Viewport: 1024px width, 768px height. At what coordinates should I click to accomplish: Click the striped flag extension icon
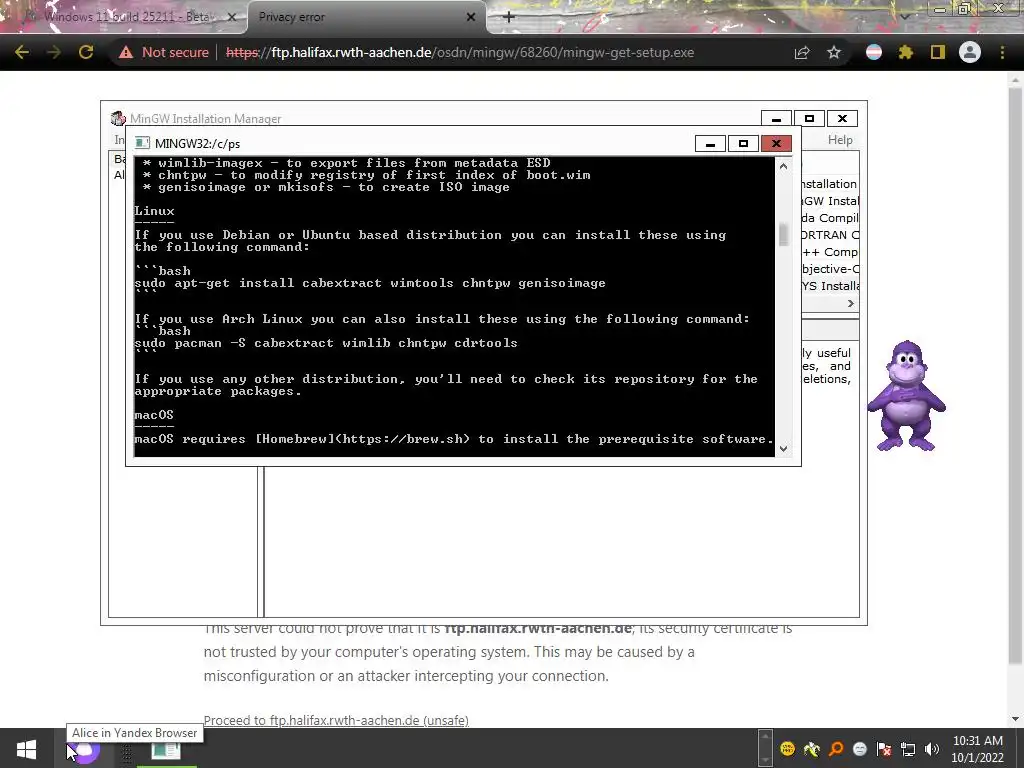point(874,52)
